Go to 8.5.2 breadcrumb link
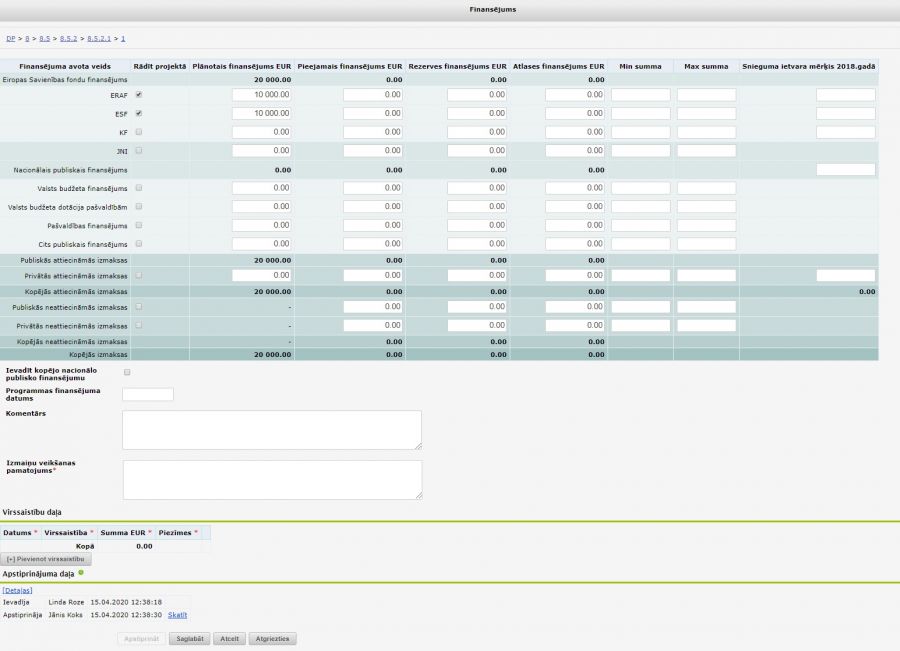Screen dimensions: 900x651 69,38
